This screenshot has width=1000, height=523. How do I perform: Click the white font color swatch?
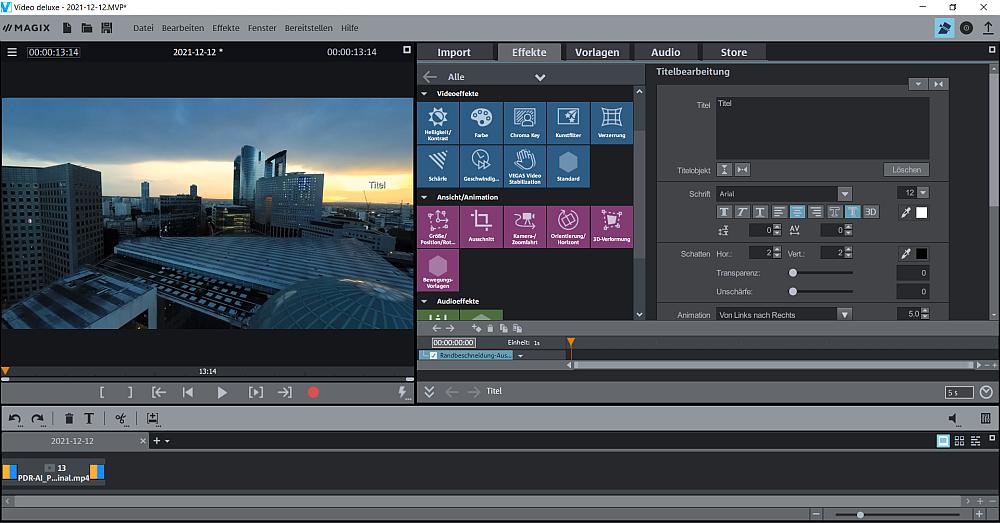922,212
